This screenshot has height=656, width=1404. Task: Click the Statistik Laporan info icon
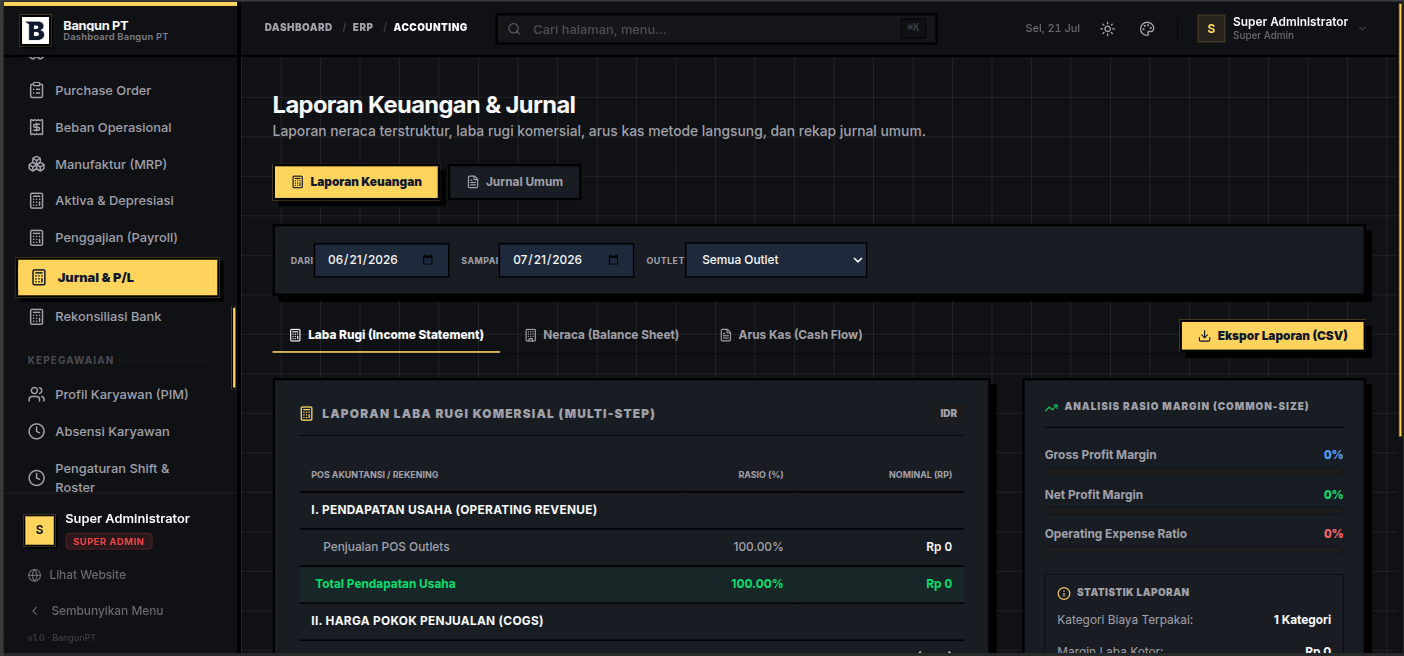coord(1064,593)
